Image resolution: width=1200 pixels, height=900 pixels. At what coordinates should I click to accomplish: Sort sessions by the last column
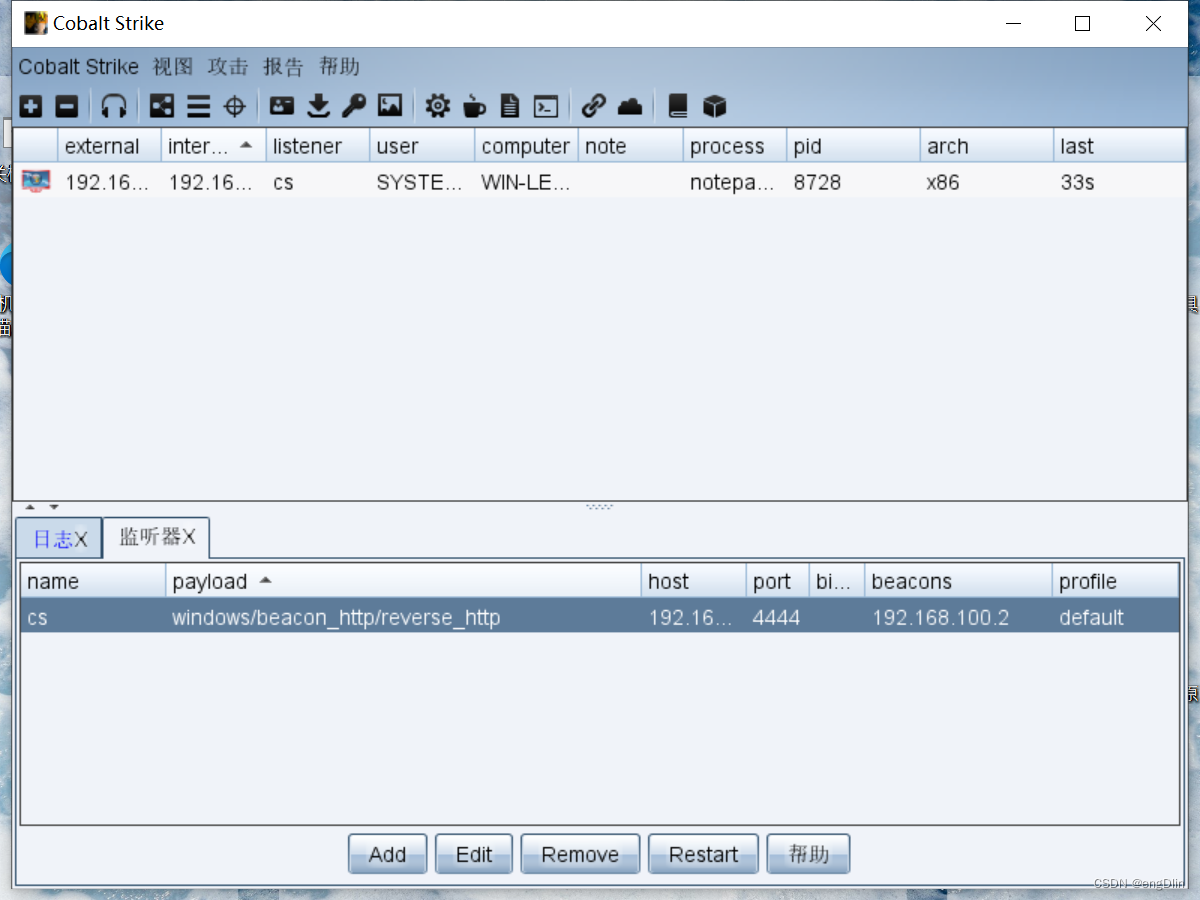[x=1120, y=146]
